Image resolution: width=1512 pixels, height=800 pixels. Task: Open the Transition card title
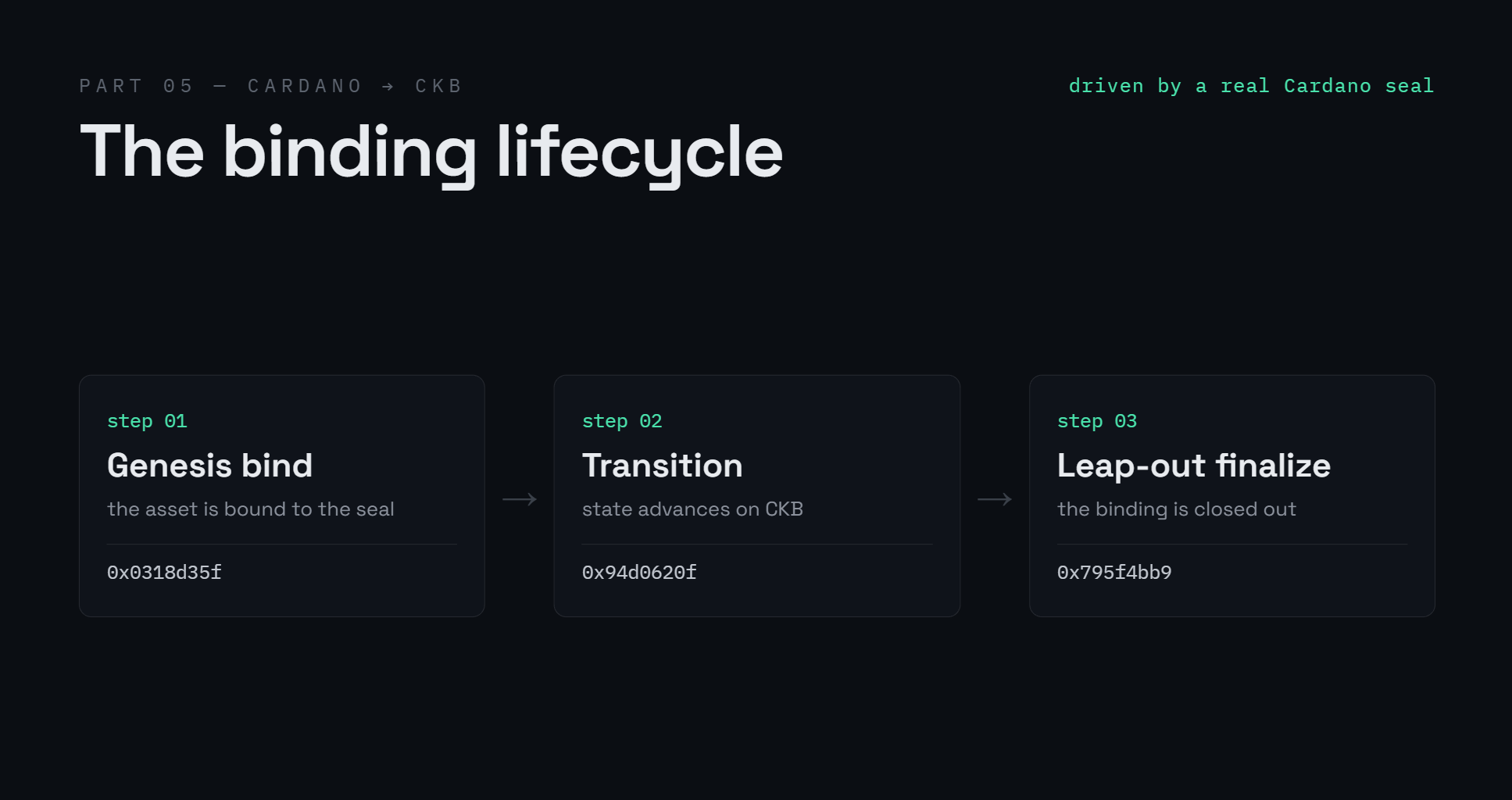[662, 466]
